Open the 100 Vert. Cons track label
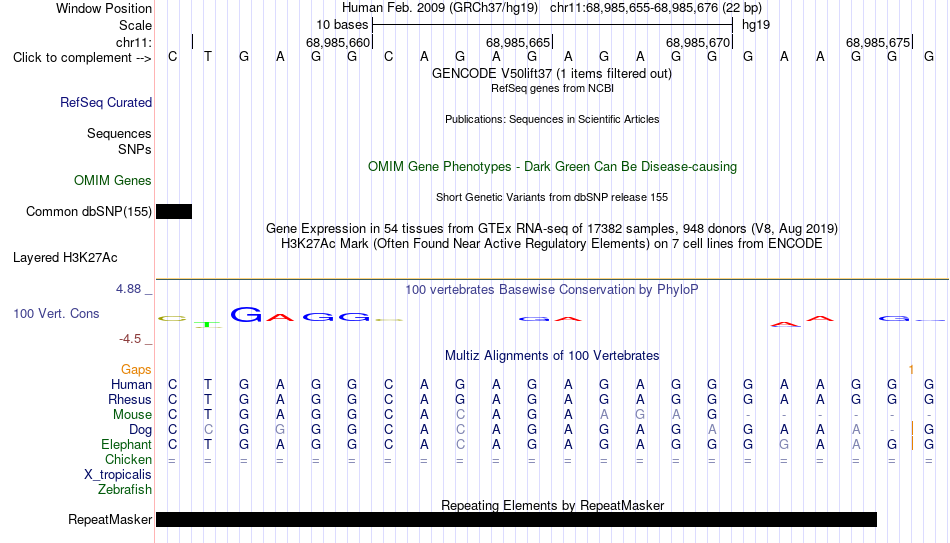 click(x=56, y=313)
